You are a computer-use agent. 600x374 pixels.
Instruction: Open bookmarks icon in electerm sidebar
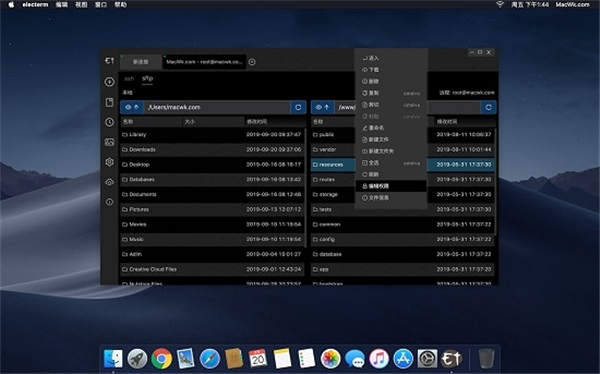109,102
